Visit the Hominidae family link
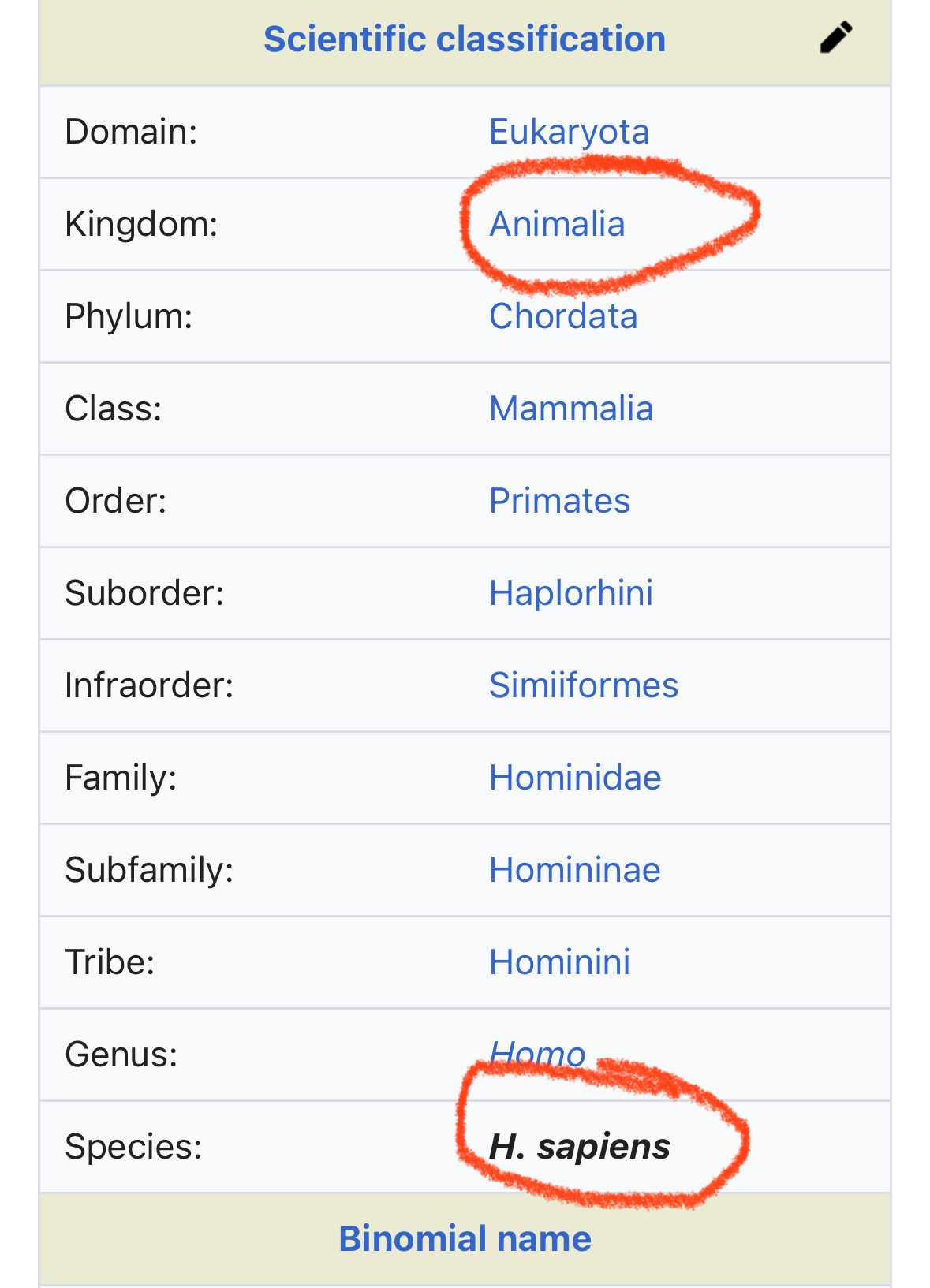The image size is (930, 1288). click(x=575, y=778)
